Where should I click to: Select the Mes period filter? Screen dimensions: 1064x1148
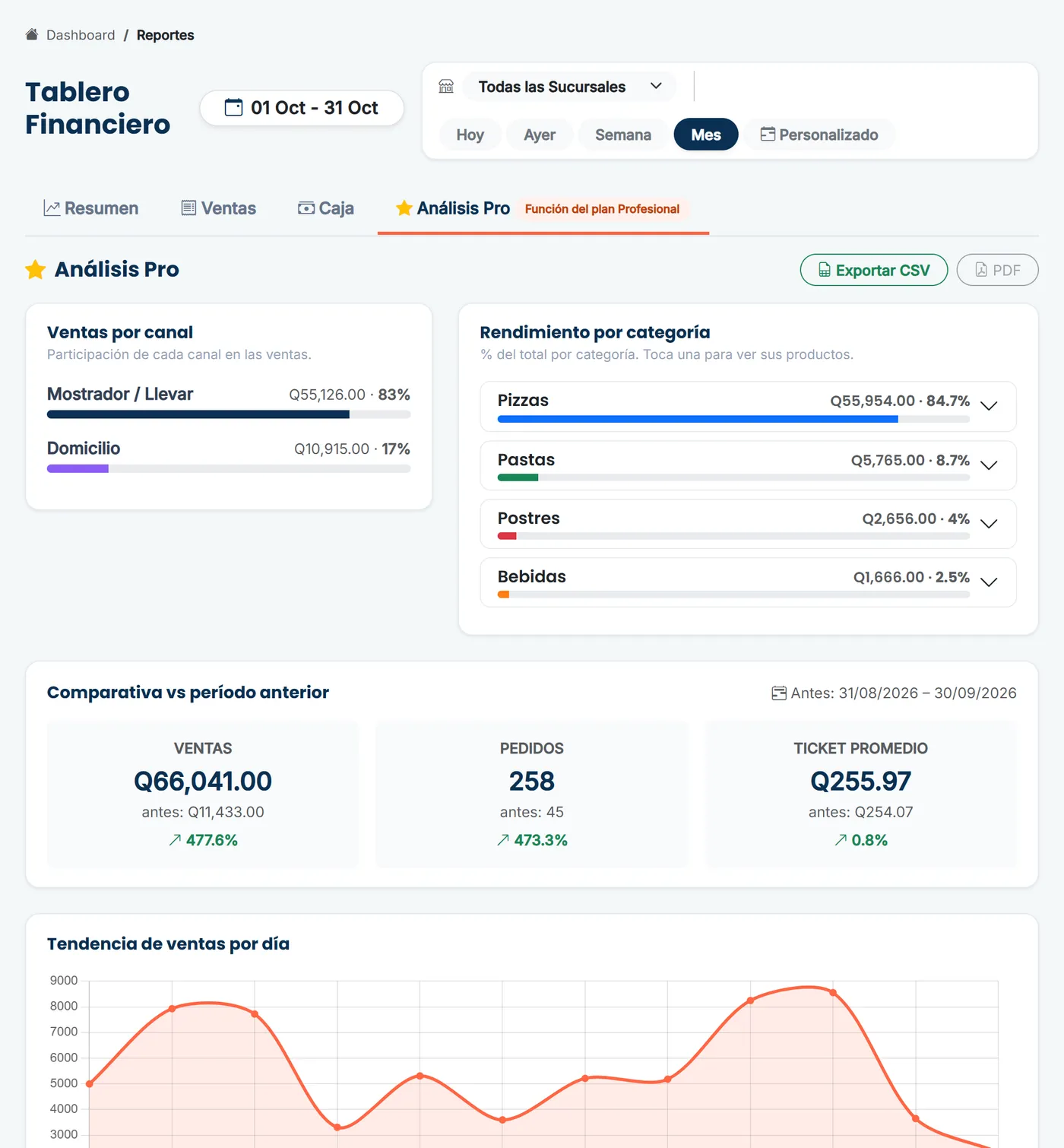(x=706, y=135)
